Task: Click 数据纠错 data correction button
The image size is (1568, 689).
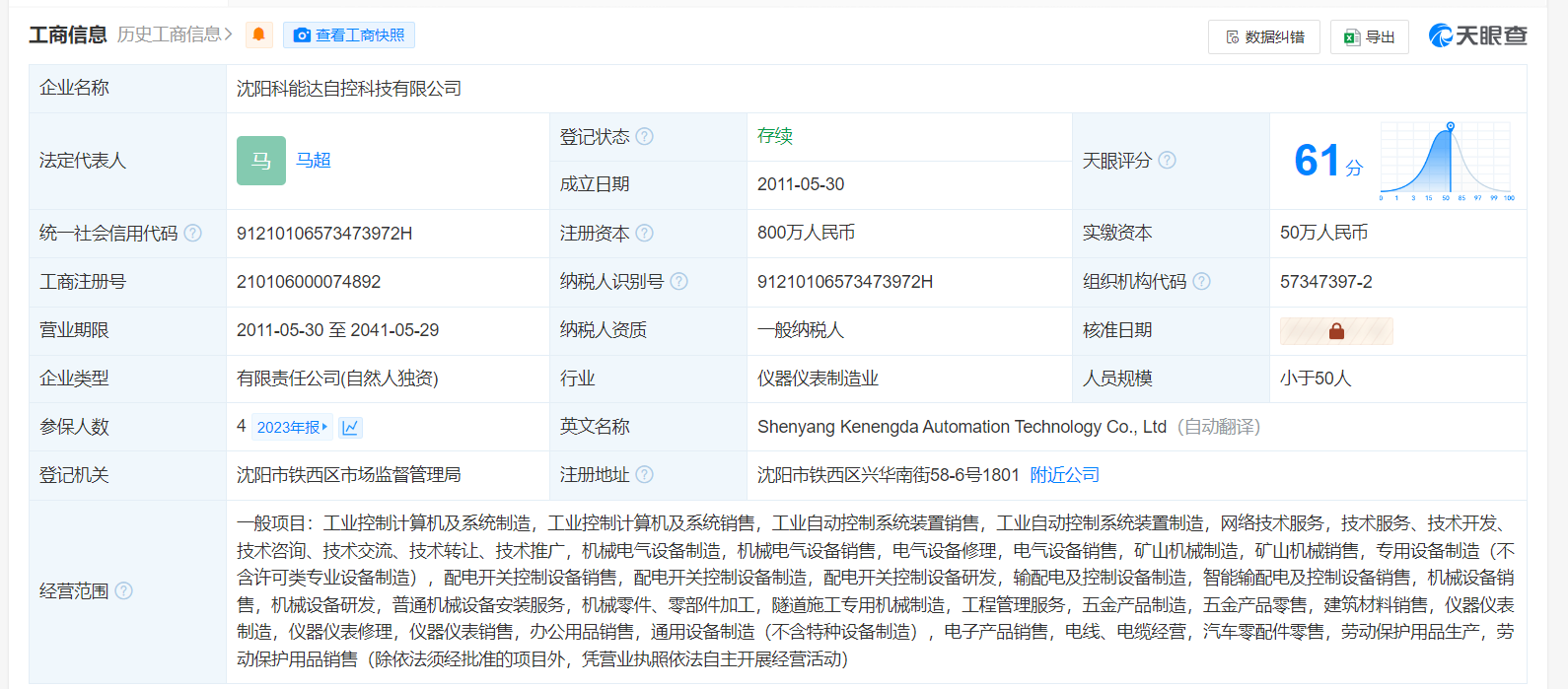Action: [x=1264, y=37]
